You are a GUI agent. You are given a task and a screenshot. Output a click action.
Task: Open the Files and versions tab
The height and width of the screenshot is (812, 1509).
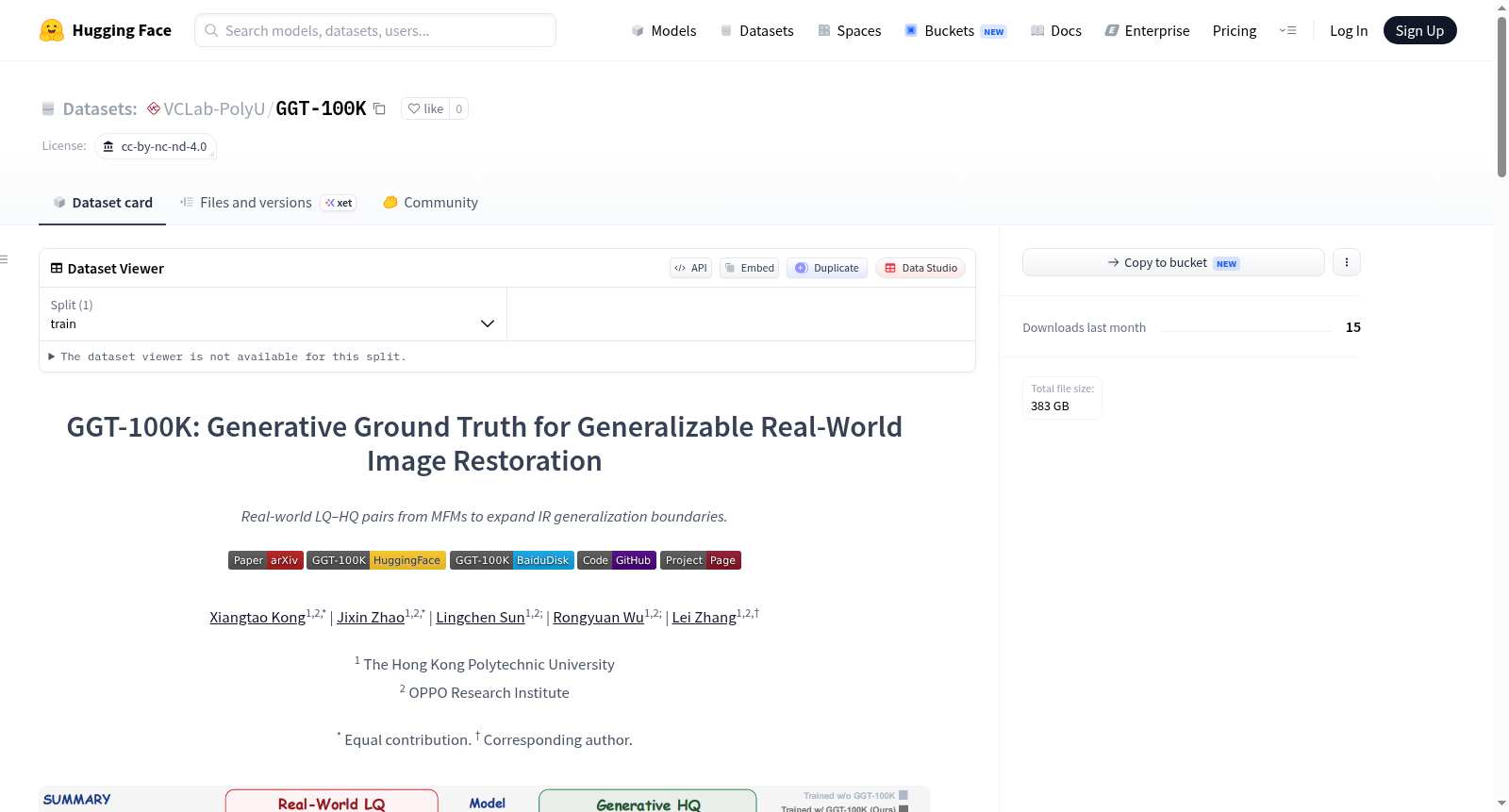(268, 203)
